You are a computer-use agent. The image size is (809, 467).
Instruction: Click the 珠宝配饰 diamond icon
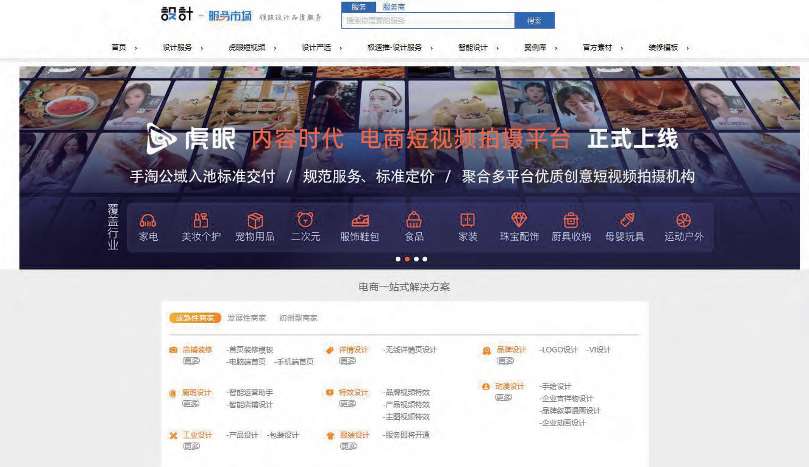coord(518,220)
